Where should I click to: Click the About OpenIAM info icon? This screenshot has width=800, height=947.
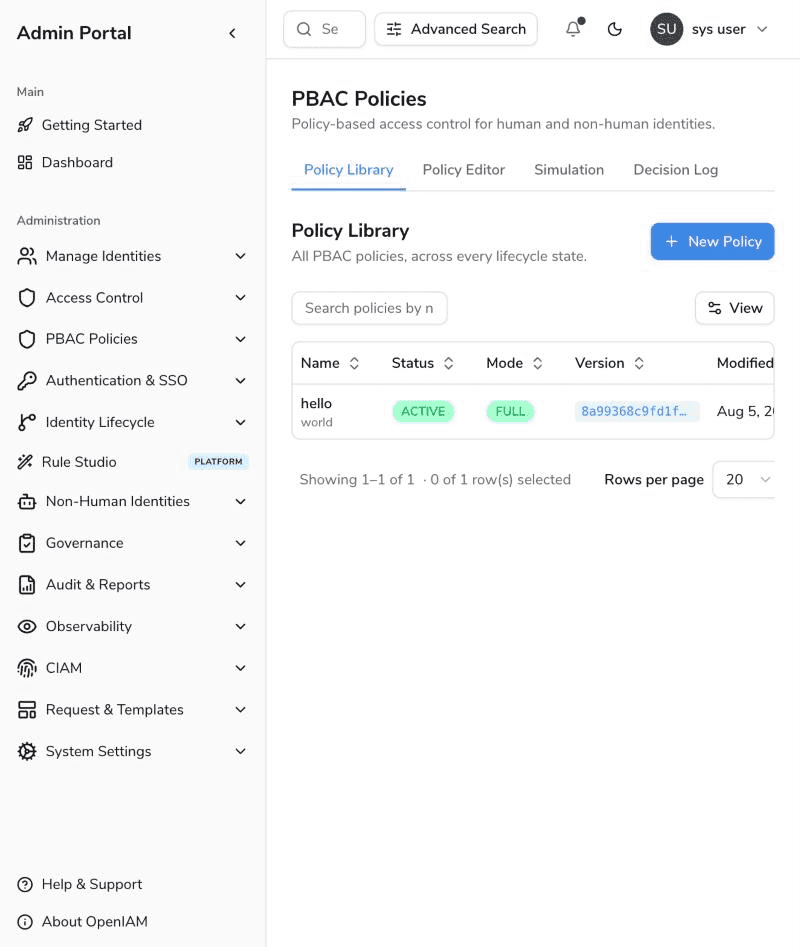point(25,922)
